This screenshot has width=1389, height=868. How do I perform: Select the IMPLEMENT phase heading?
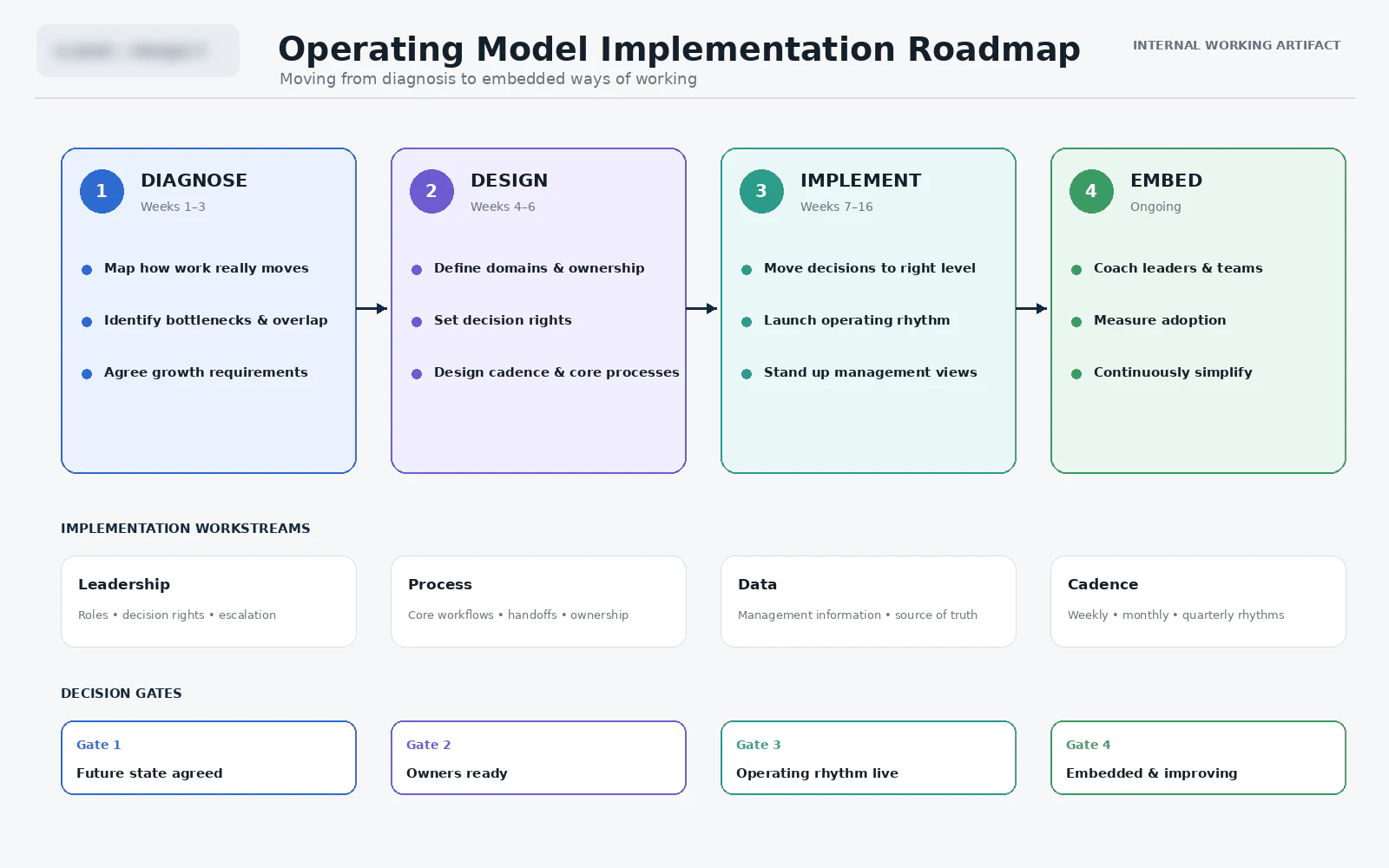pyautogui.click(x=860, y=181)
